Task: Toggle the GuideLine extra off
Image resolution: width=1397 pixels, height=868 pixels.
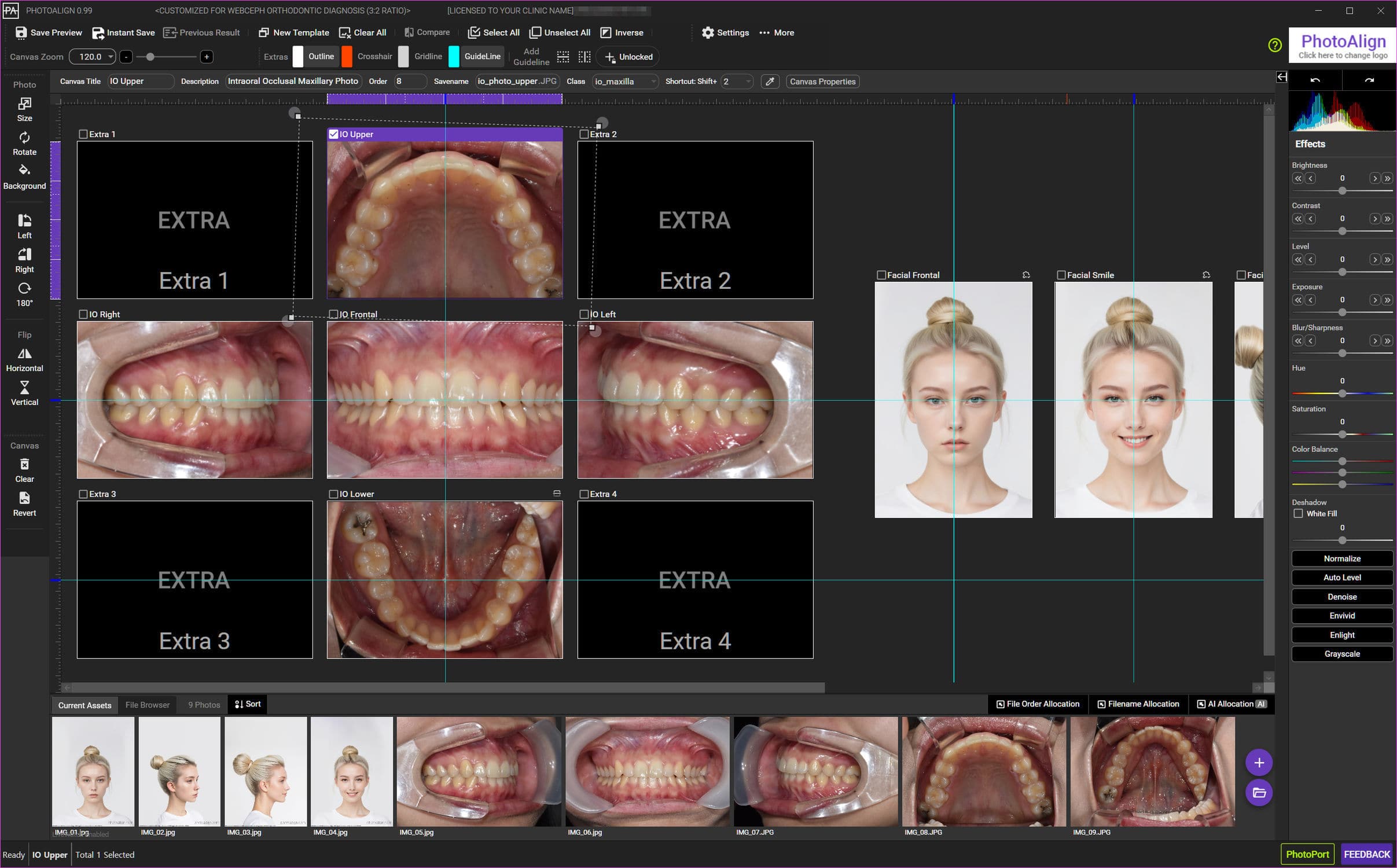Action: [482, 56]
